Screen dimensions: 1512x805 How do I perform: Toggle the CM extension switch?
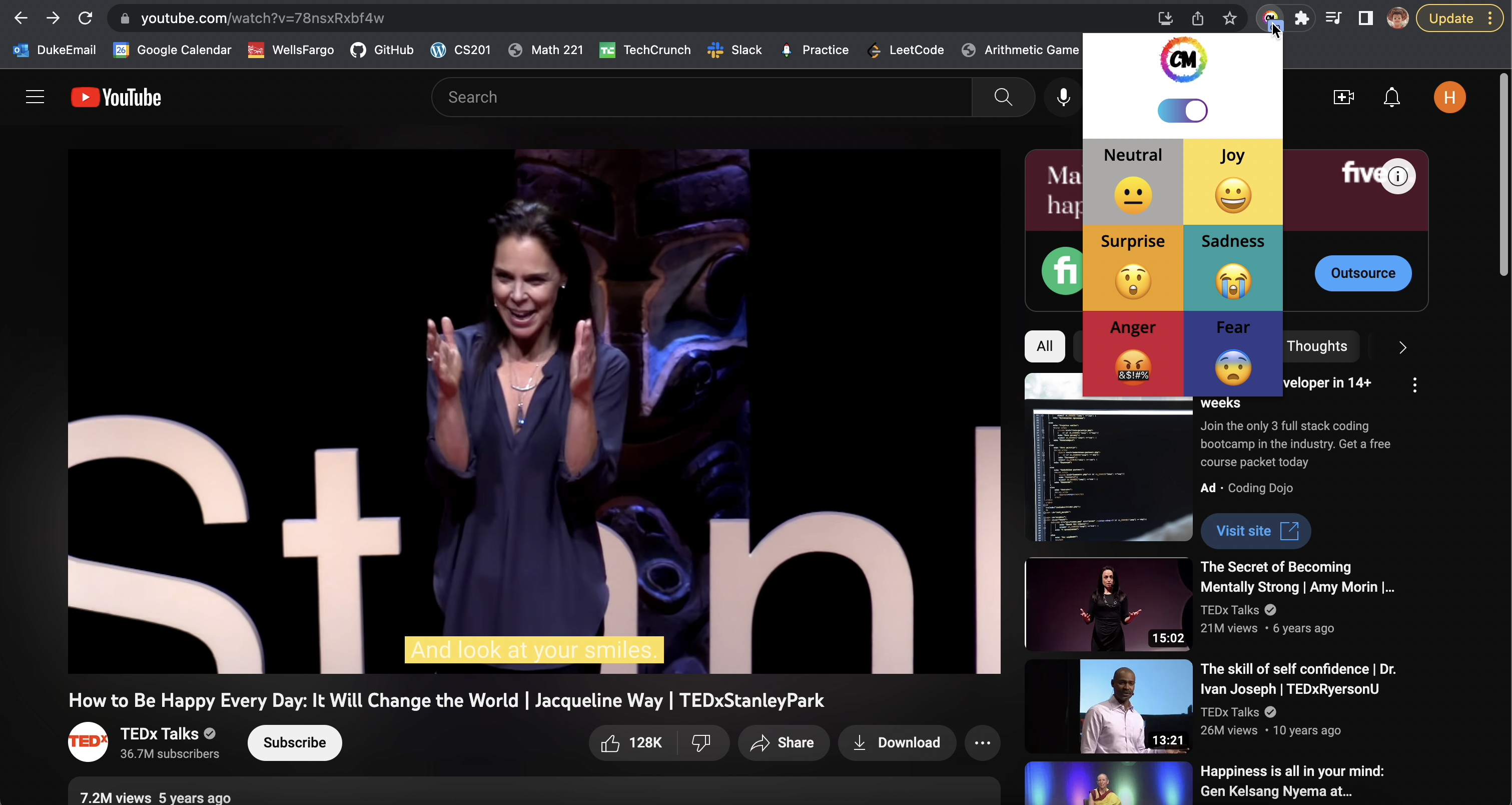[x=1182, y=111]
